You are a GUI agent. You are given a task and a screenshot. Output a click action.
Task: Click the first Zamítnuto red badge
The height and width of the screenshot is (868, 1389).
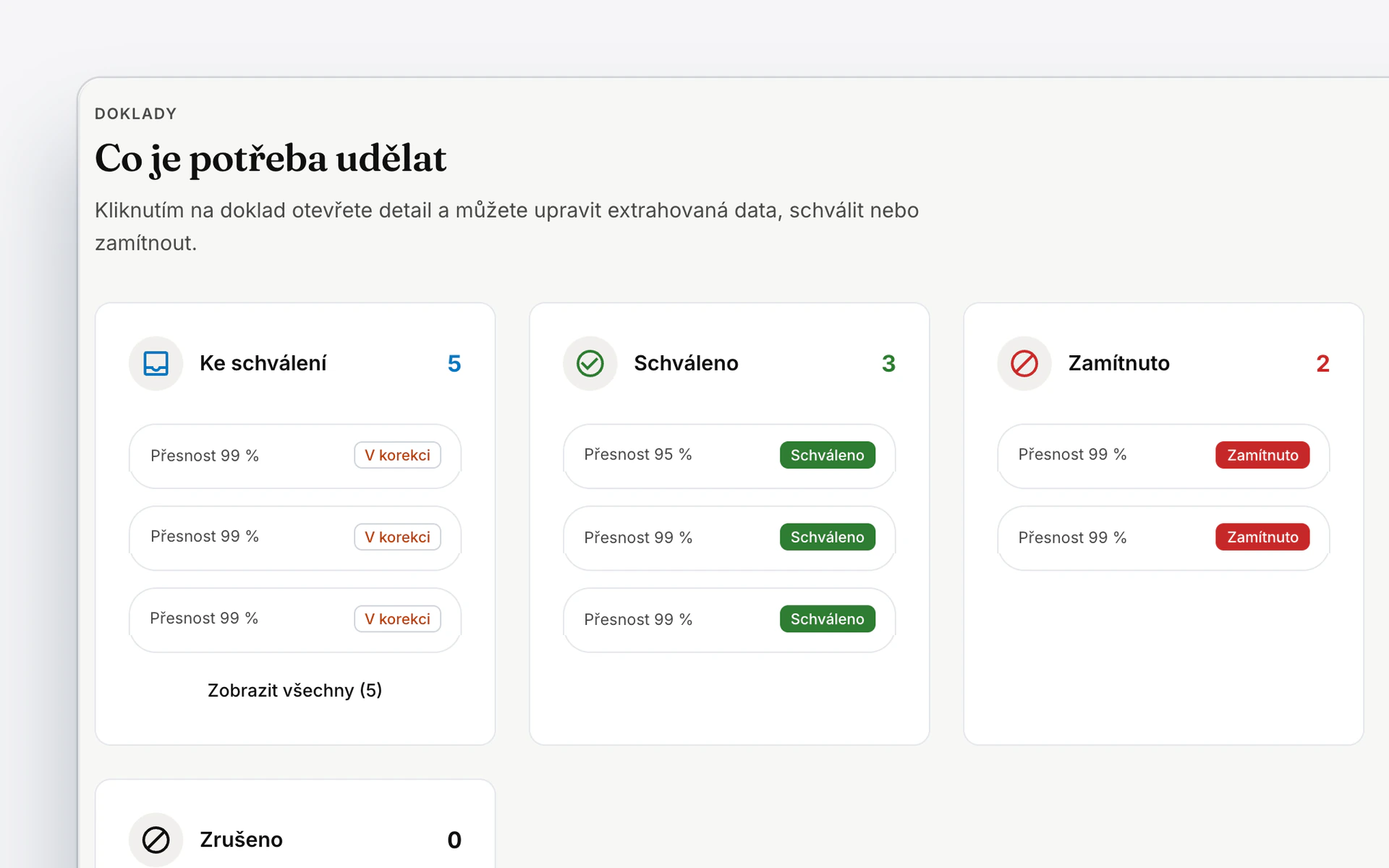coord(1262,455)
